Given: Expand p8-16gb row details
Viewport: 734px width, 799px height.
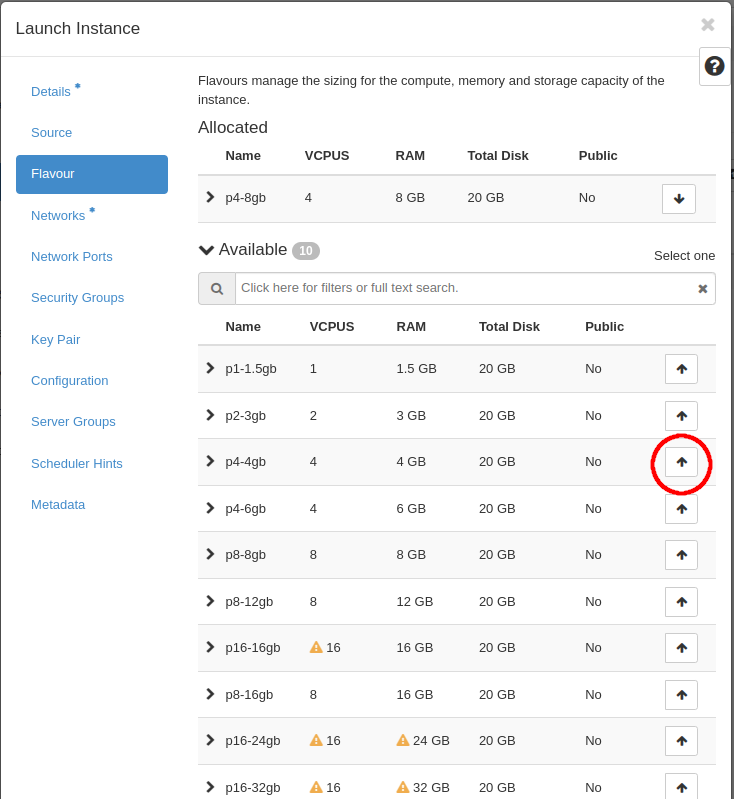Looking at the screenshot, I should click(x=210, y=694).
